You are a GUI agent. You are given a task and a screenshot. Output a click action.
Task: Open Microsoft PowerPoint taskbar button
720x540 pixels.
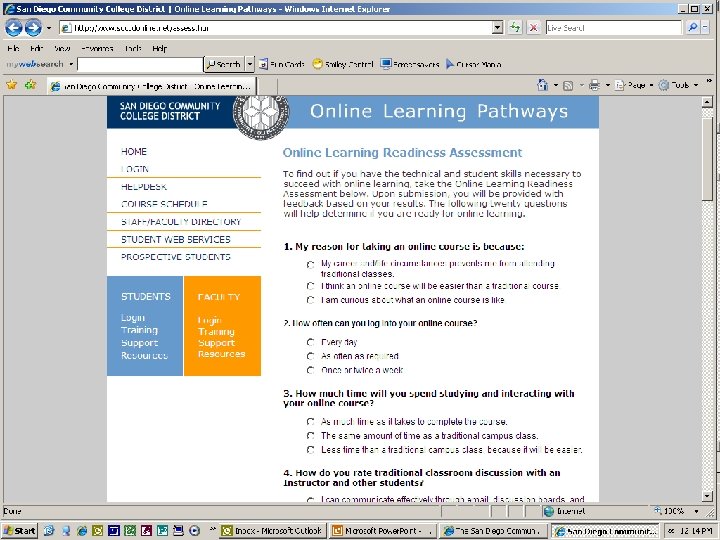coord(382,531)
